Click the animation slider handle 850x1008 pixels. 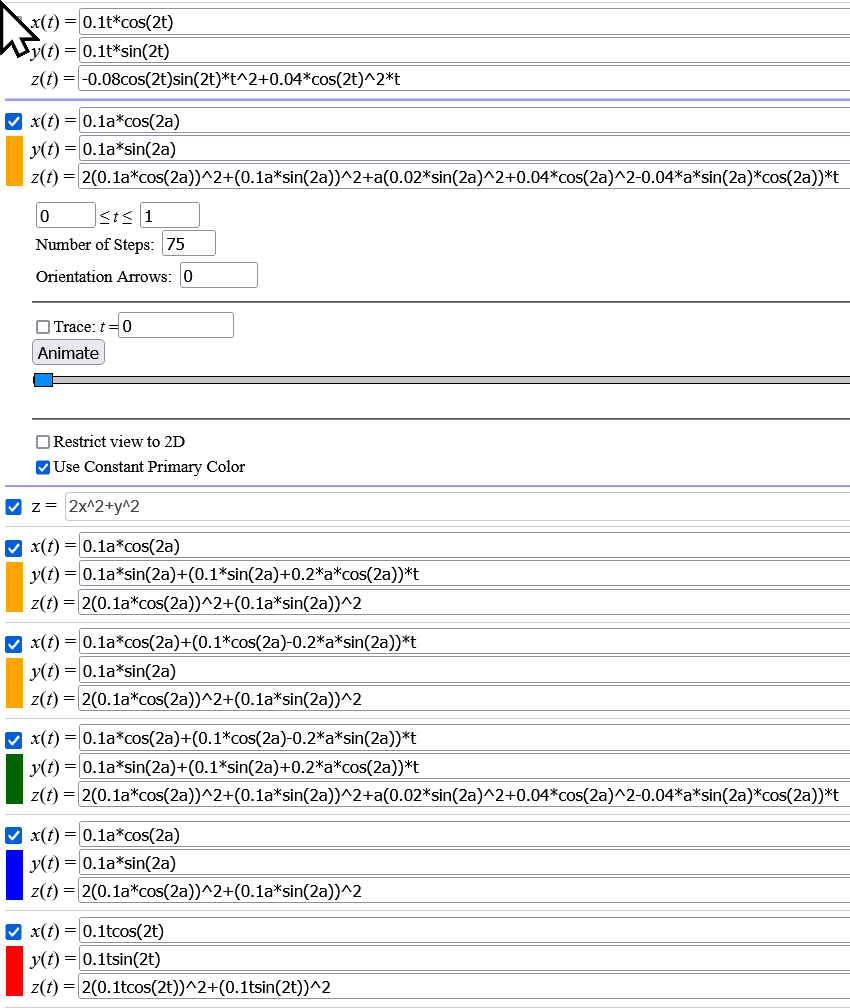[x=43, y=380]
